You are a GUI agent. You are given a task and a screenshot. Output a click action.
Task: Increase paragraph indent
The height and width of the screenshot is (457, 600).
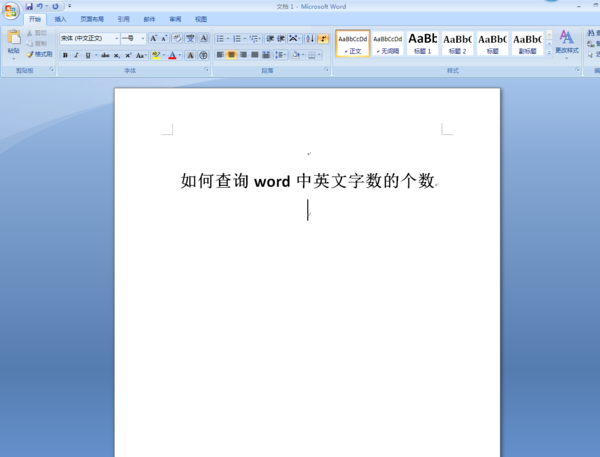281,39
